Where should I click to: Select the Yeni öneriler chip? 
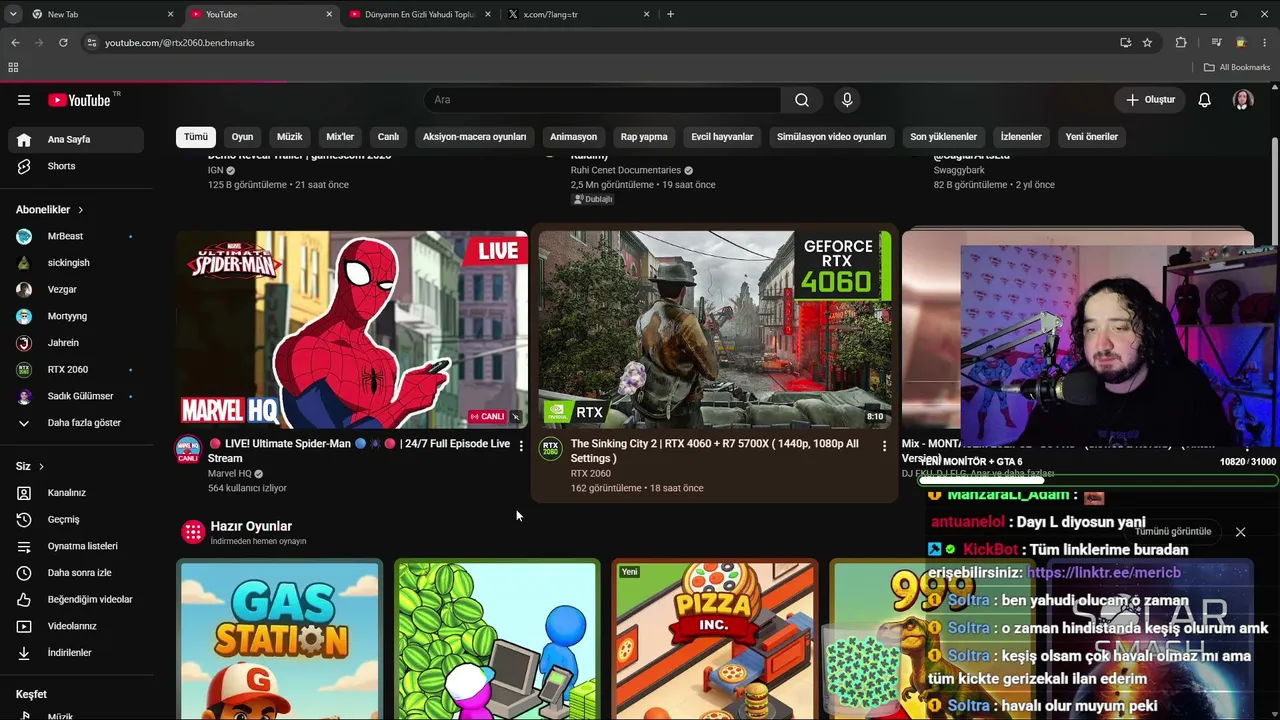[1092, 137]
